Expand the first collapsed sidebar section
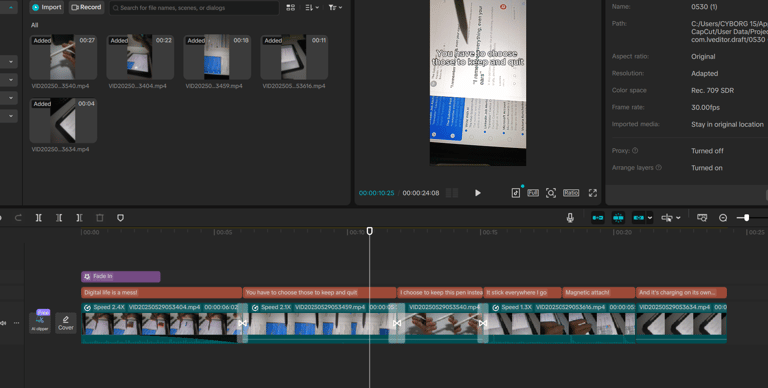768x388 pixels. (x=10, y=62)
